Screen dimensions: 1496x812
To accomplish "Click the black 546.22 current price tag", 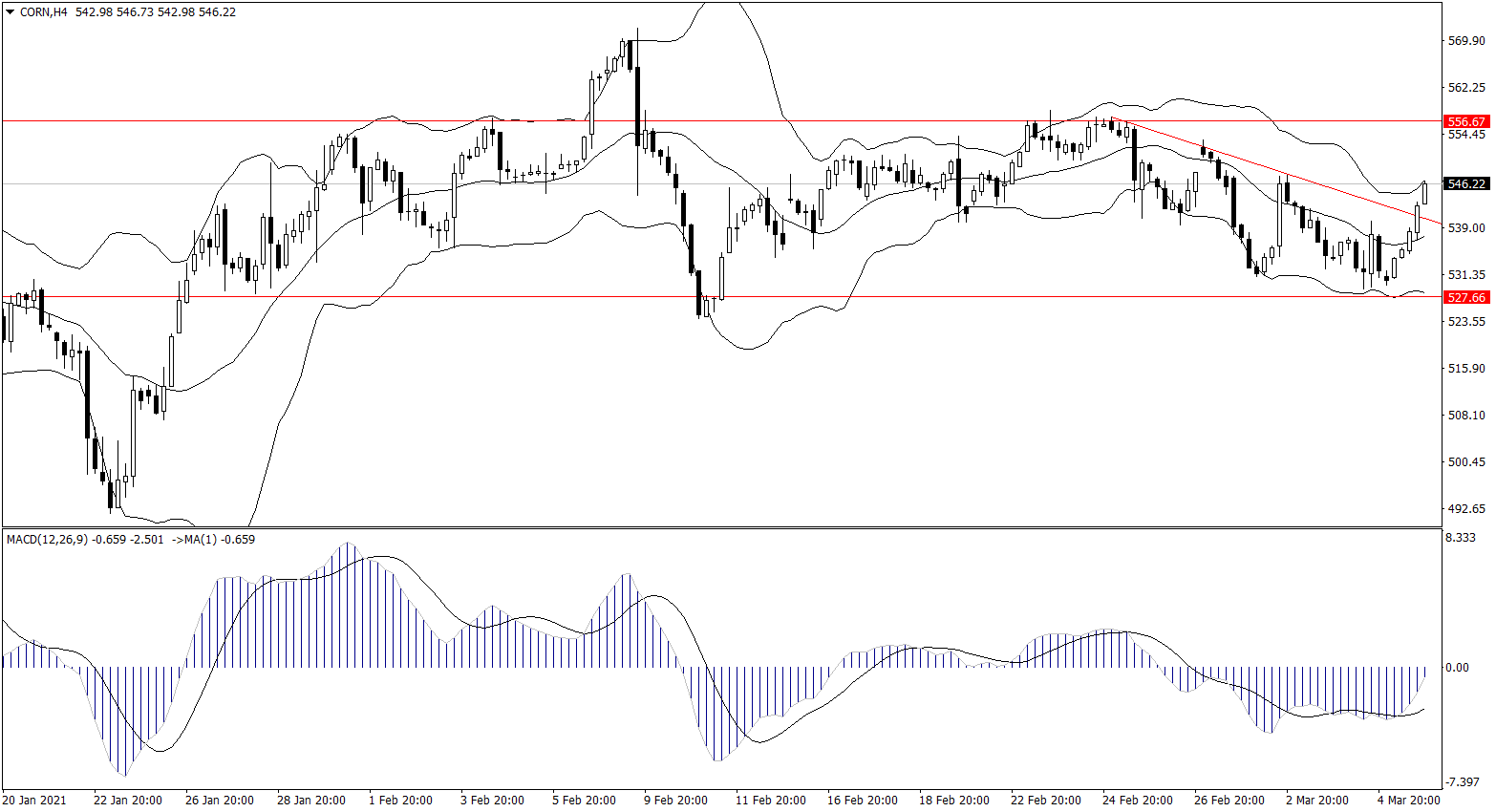I will tap(1465, 184).
